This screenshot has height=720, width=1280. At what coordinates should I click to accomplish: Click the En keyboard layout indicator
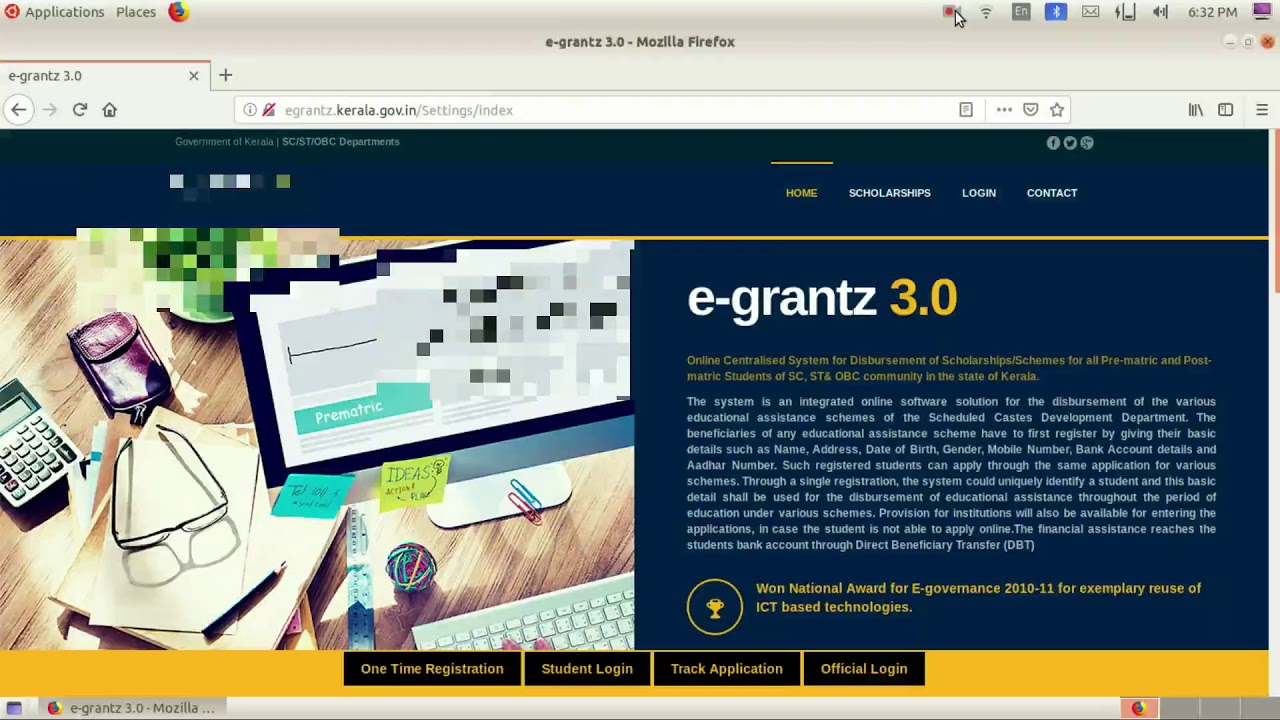1021,12
